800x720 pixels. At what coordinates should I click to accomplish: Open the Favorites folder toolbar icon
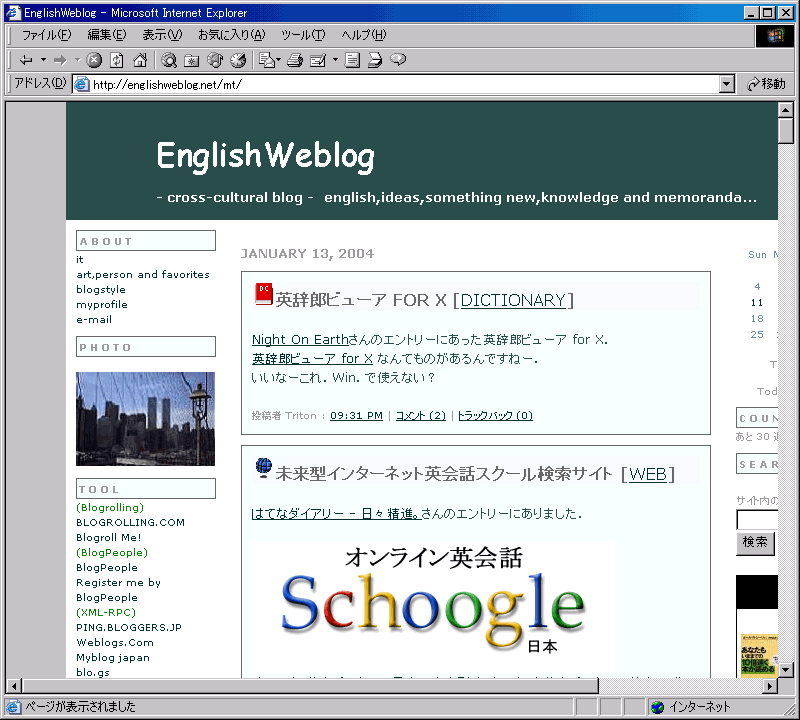[192, 60]
